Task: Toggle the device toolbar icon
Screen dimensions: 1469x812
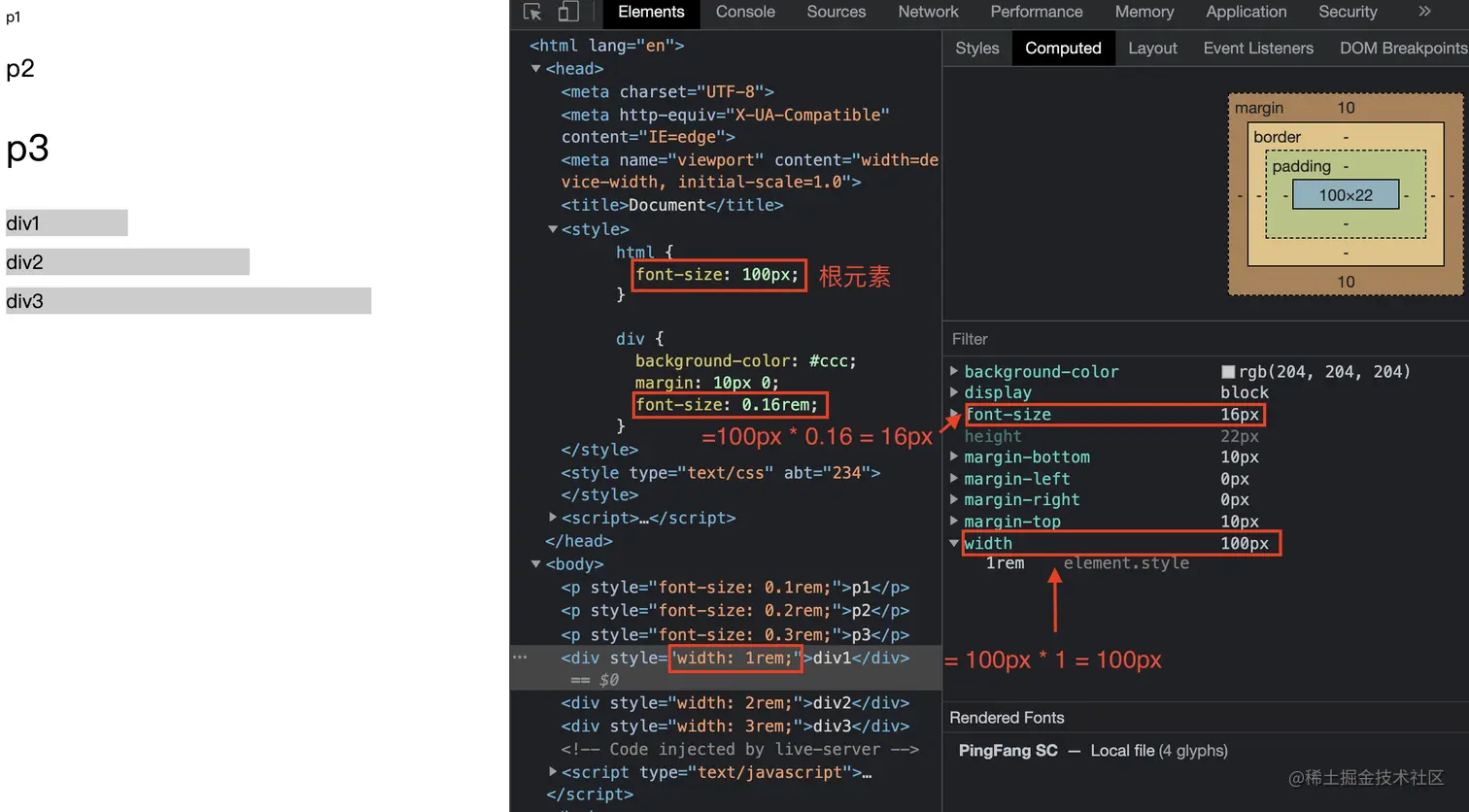Action: point(568,12)
